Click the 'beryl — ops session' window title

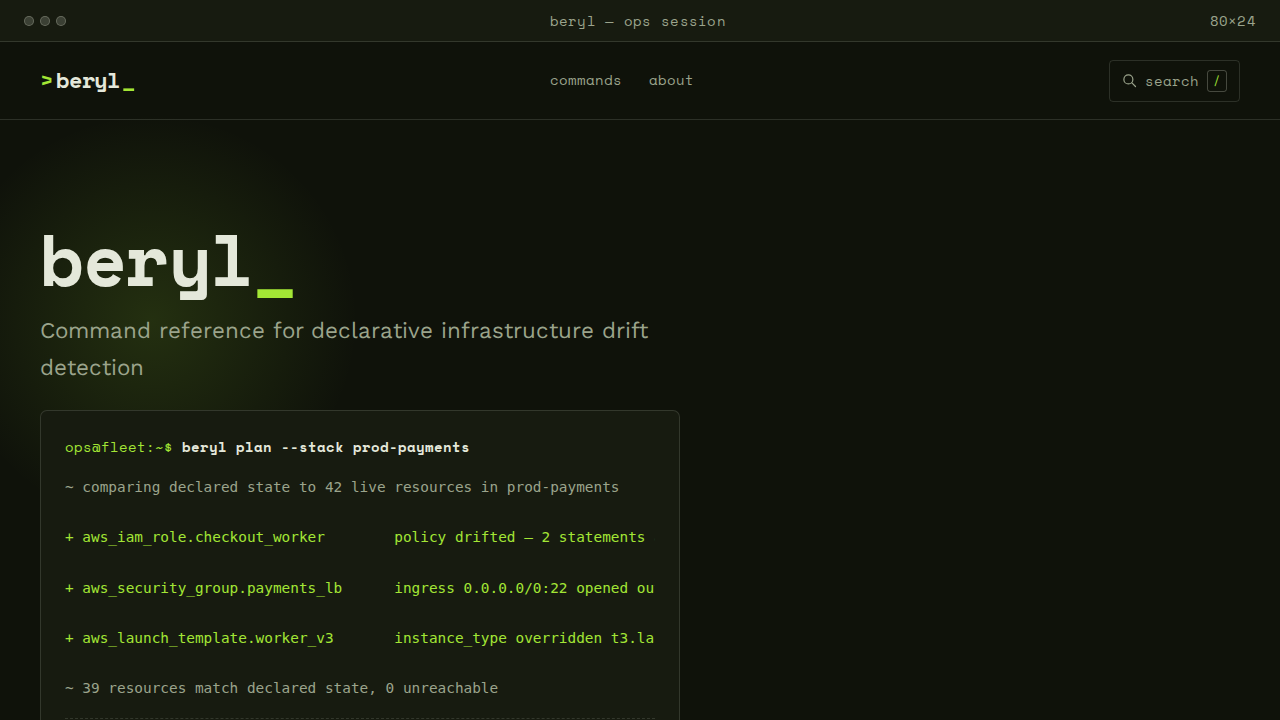[x=638, y=21]
